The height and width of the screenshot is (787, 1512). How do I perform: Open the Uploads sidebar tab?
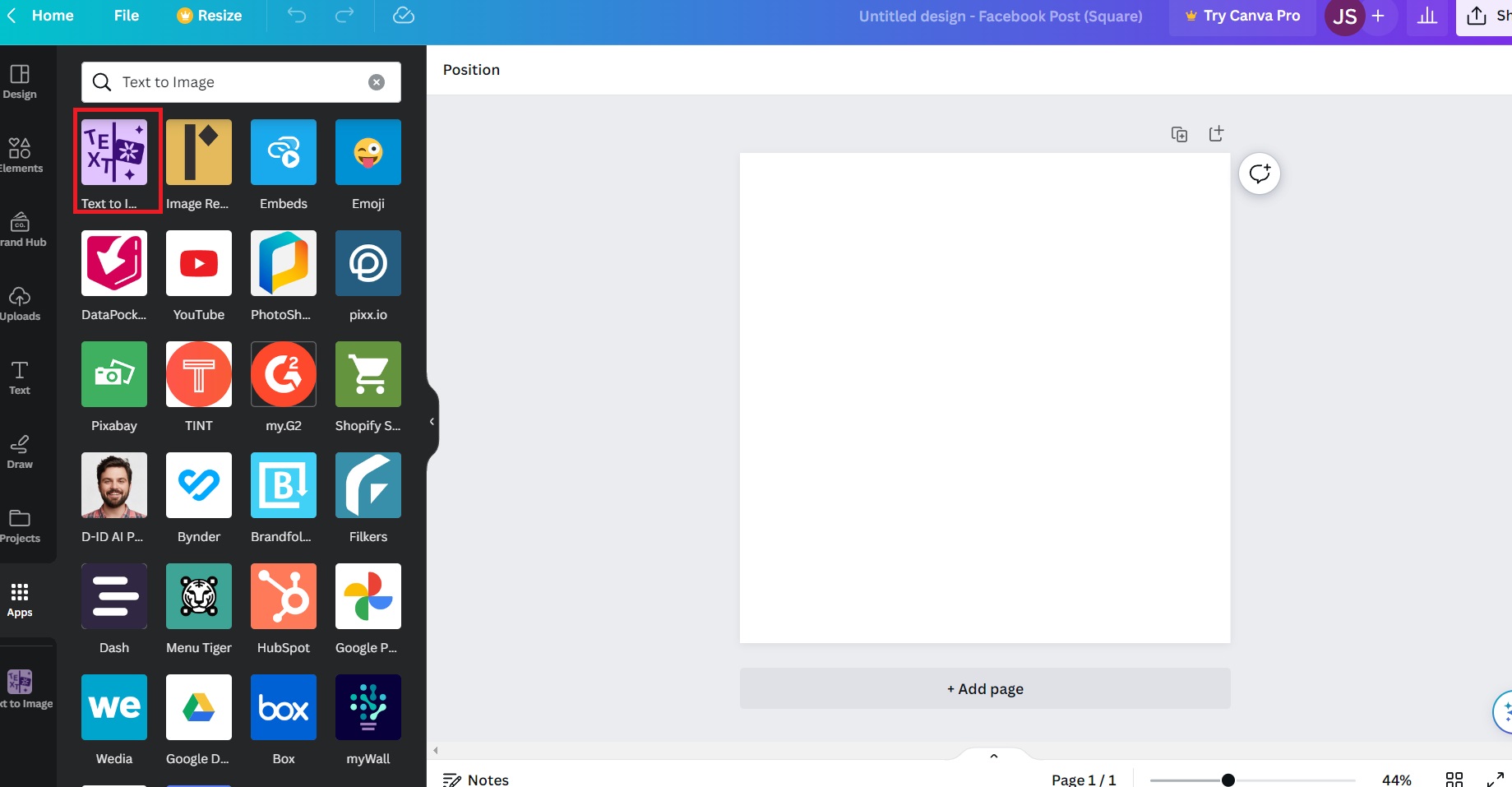tap(20, 304)
